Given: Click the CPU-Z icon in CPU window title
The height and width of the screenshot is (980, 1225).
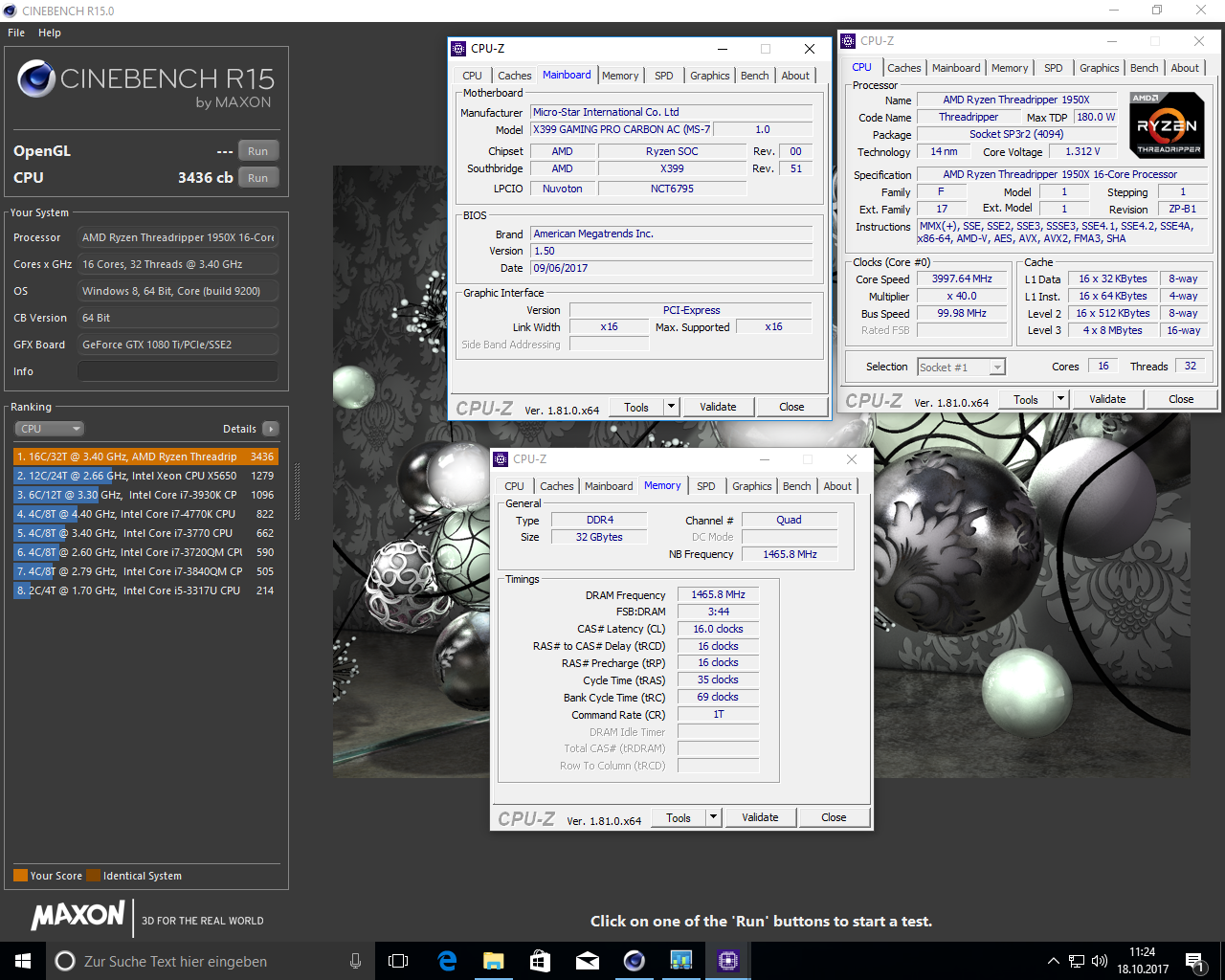Looking at the screenshot, I should pos(848,41).
